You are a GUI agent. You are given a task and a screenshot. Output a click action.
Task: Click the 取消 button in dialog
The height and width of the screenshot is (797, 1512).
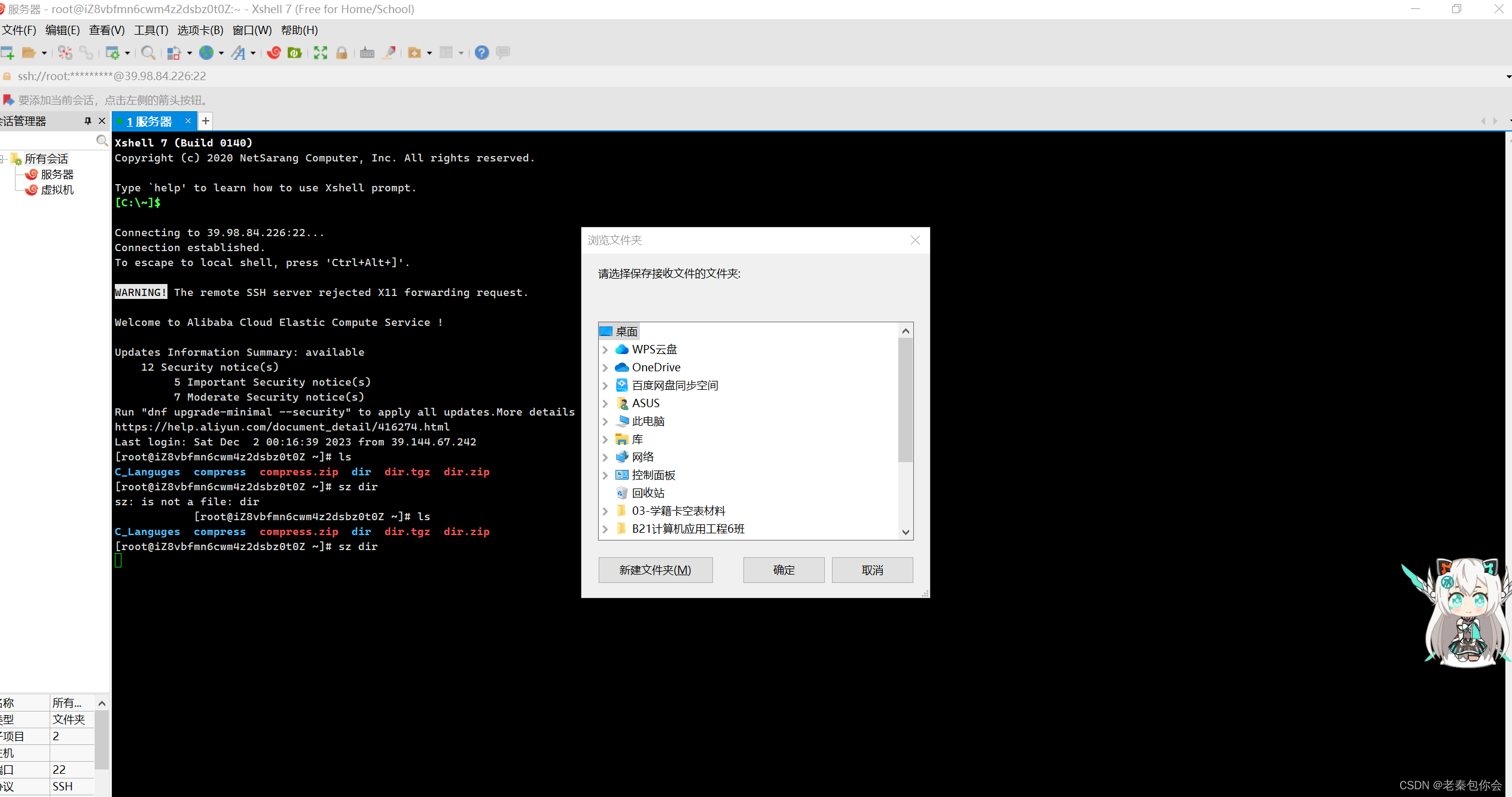click(x=872, y=570)
